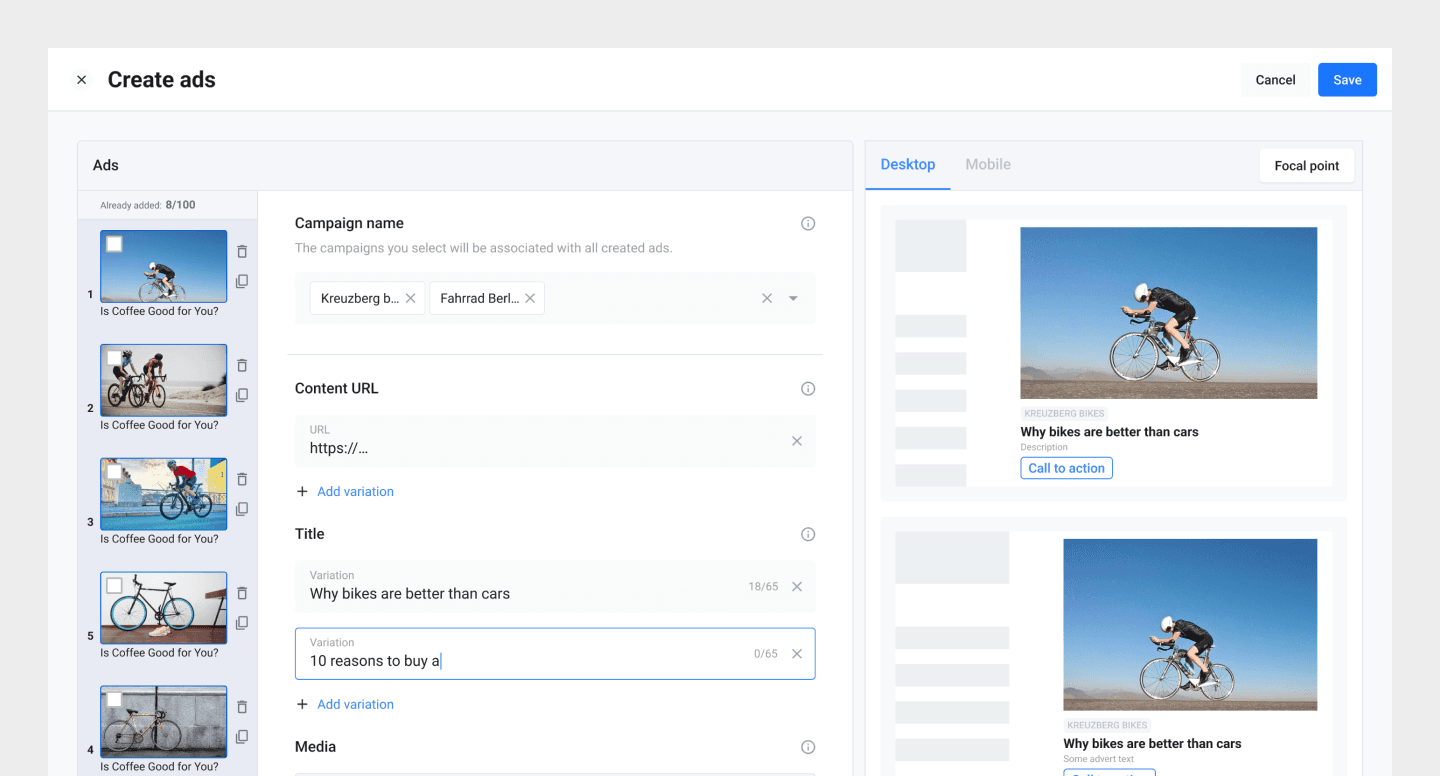The height and width of the screenshot is (776, 1440).
Task: Click the 'Already added: 8/100' counter text
Action: tap(148, 205)
